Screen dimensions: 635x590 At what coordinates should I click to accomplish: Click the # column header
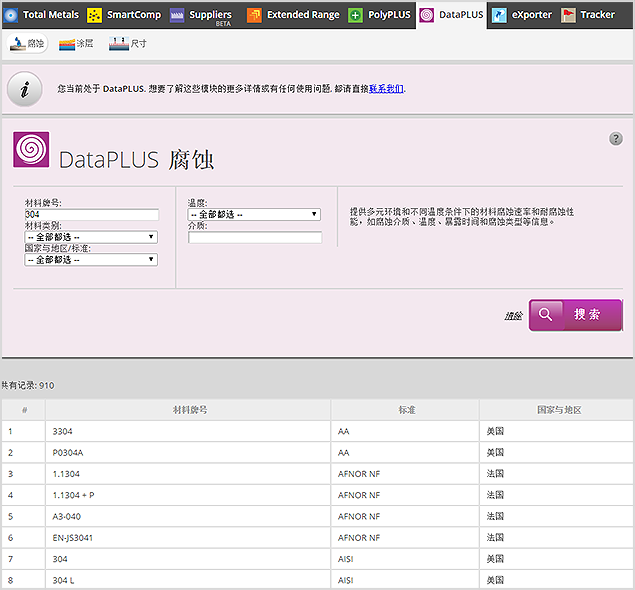(24, 410)
